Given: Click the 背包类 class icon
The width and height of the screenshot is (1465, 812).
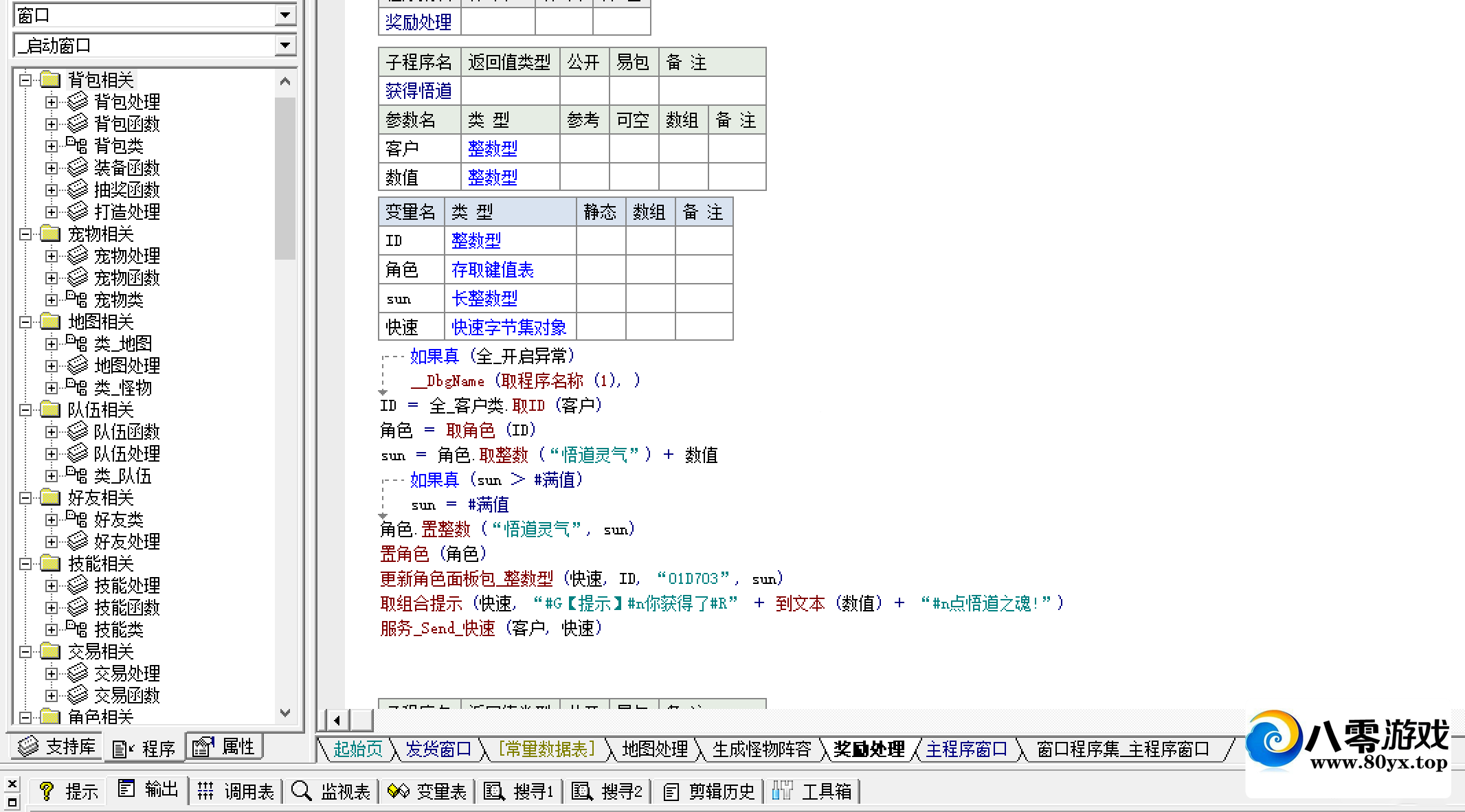Looking at the screenshot, I should 76,146.
